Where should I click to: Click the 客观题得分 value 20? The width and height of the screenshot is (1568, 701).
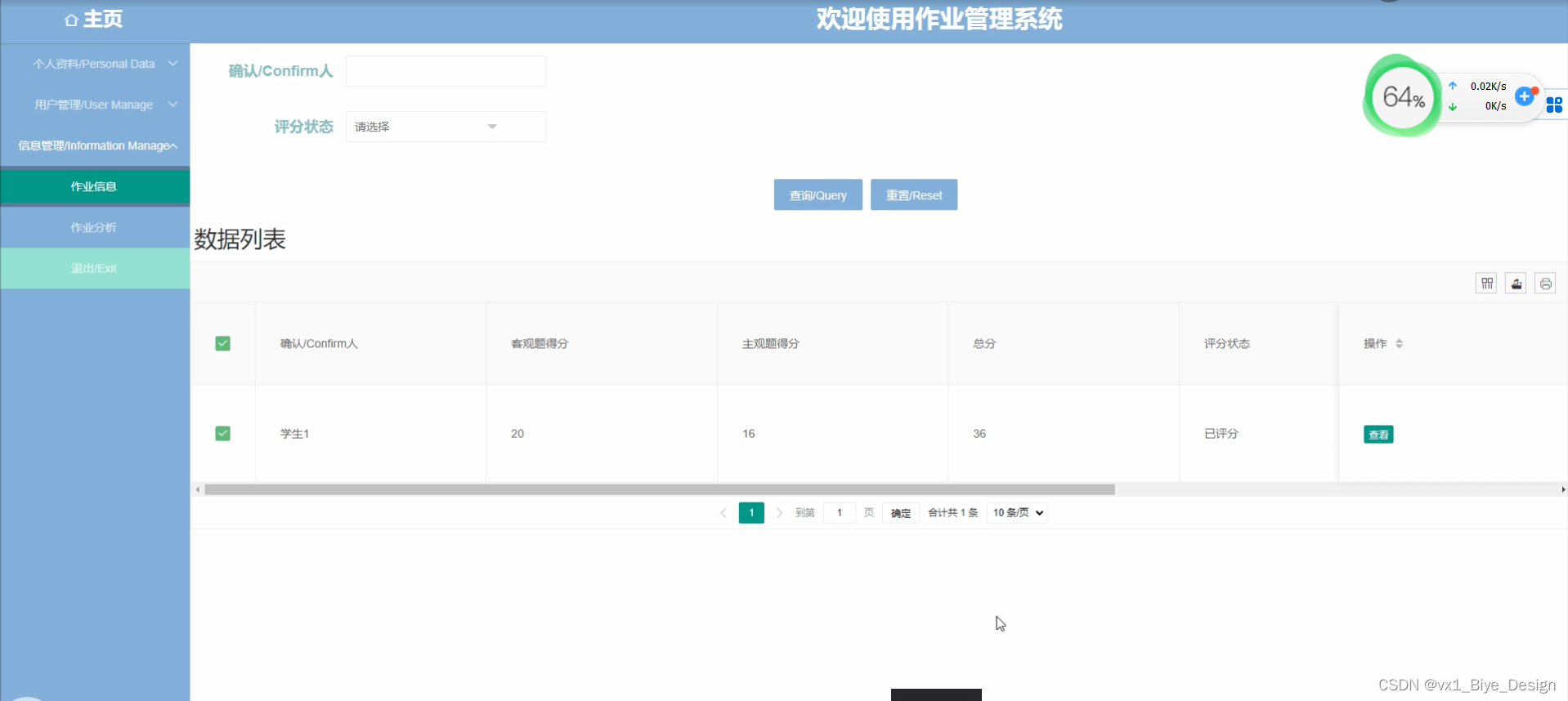pyautogui.click(x=517, y=434)
